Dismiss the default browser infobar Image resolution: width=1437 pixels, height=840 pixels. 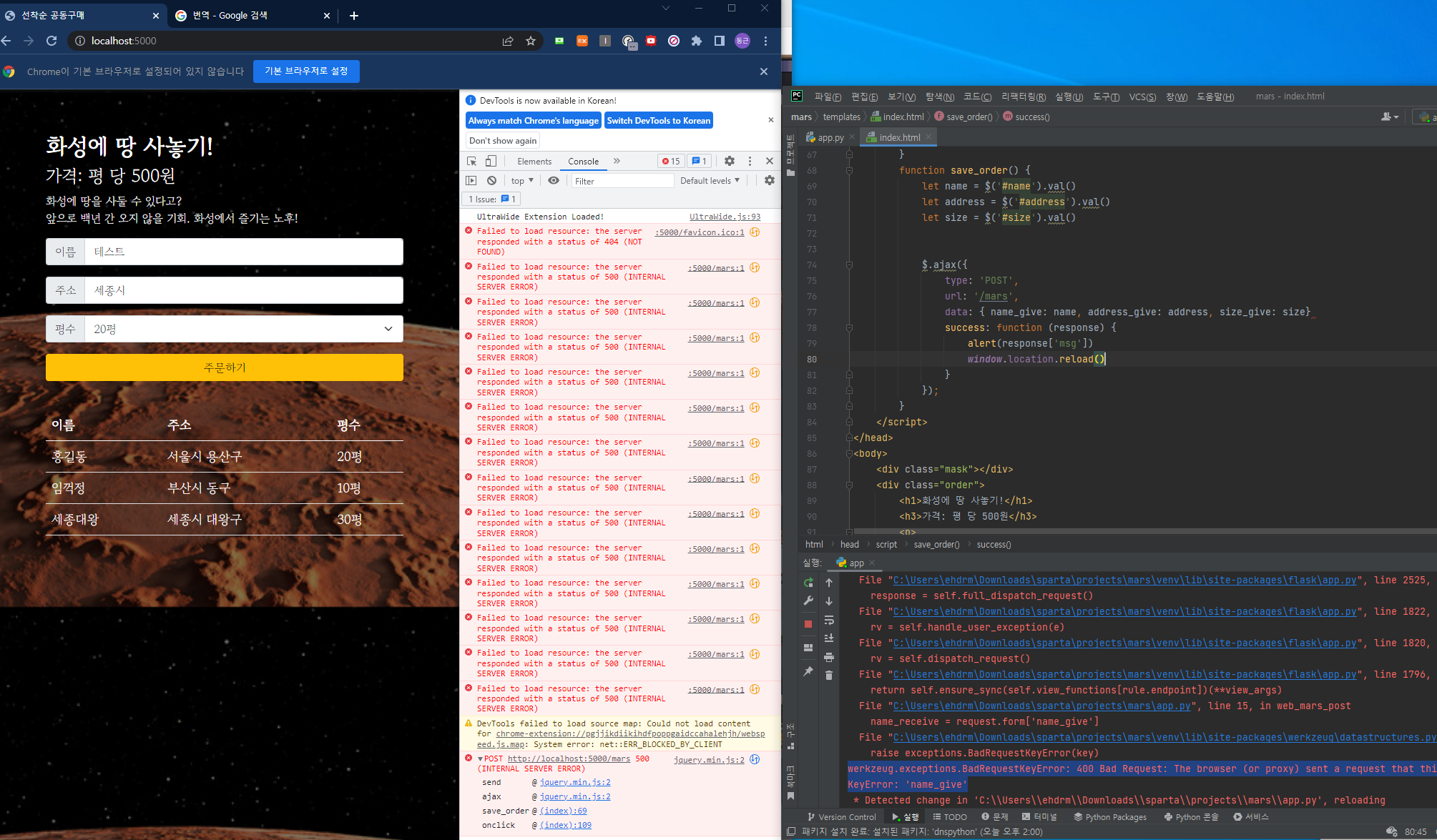tap(764, 71)
